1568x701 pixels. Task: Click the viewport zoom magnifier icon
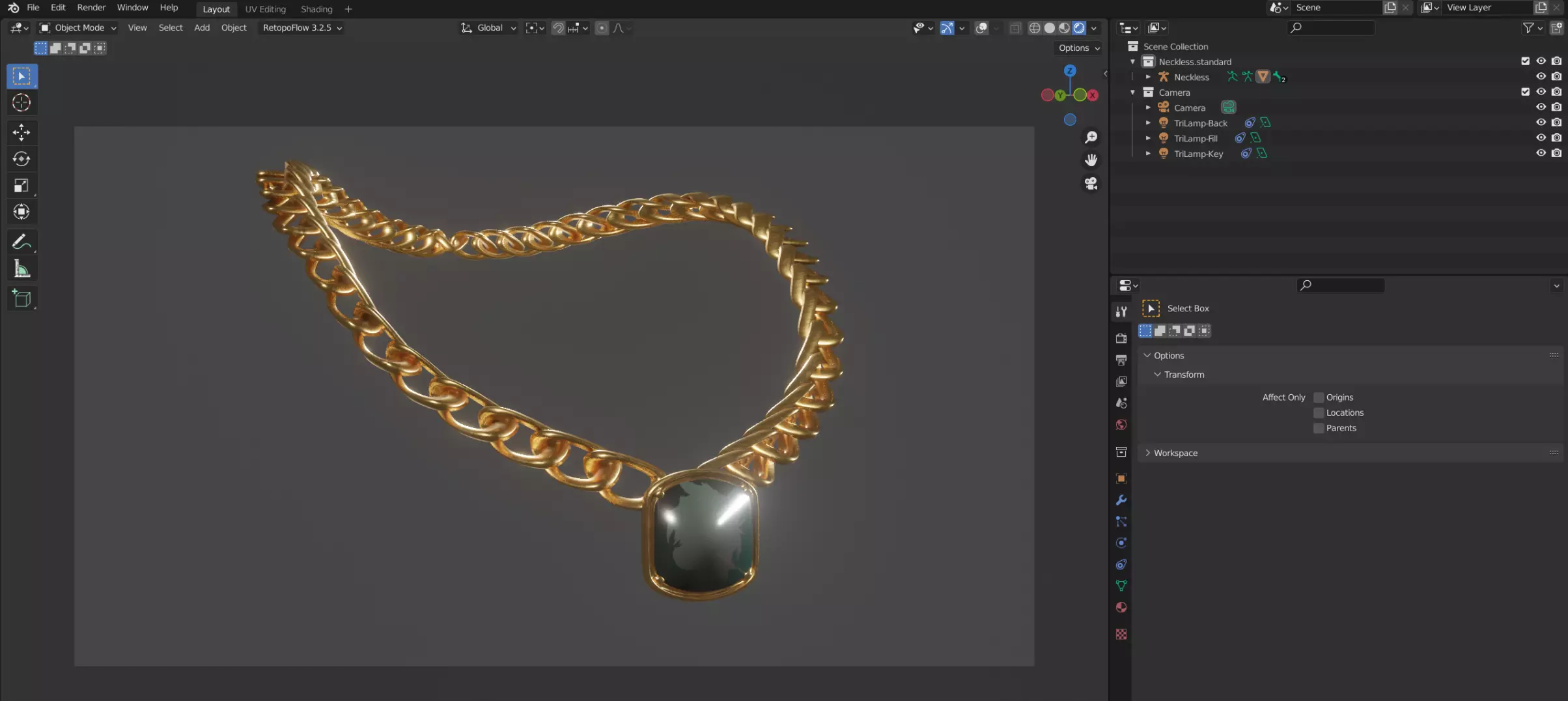(1091, 137)
